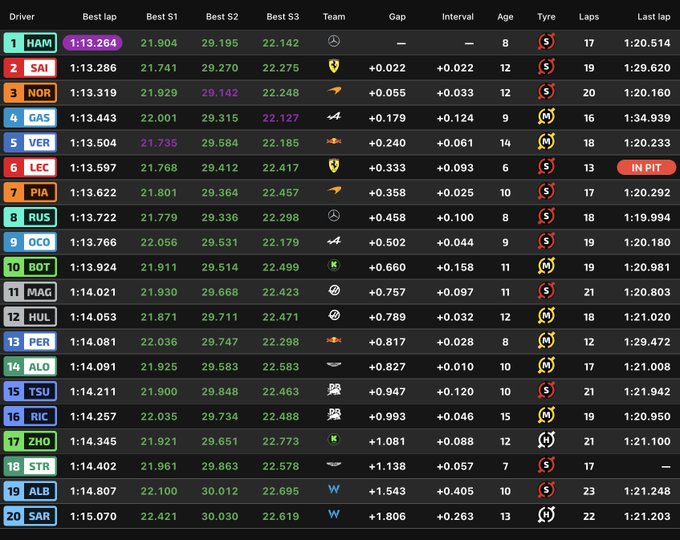This screenshot has height=540, width=680.
Task: Click the RB team logo in TSU row
Action: (x=334, y=389)
